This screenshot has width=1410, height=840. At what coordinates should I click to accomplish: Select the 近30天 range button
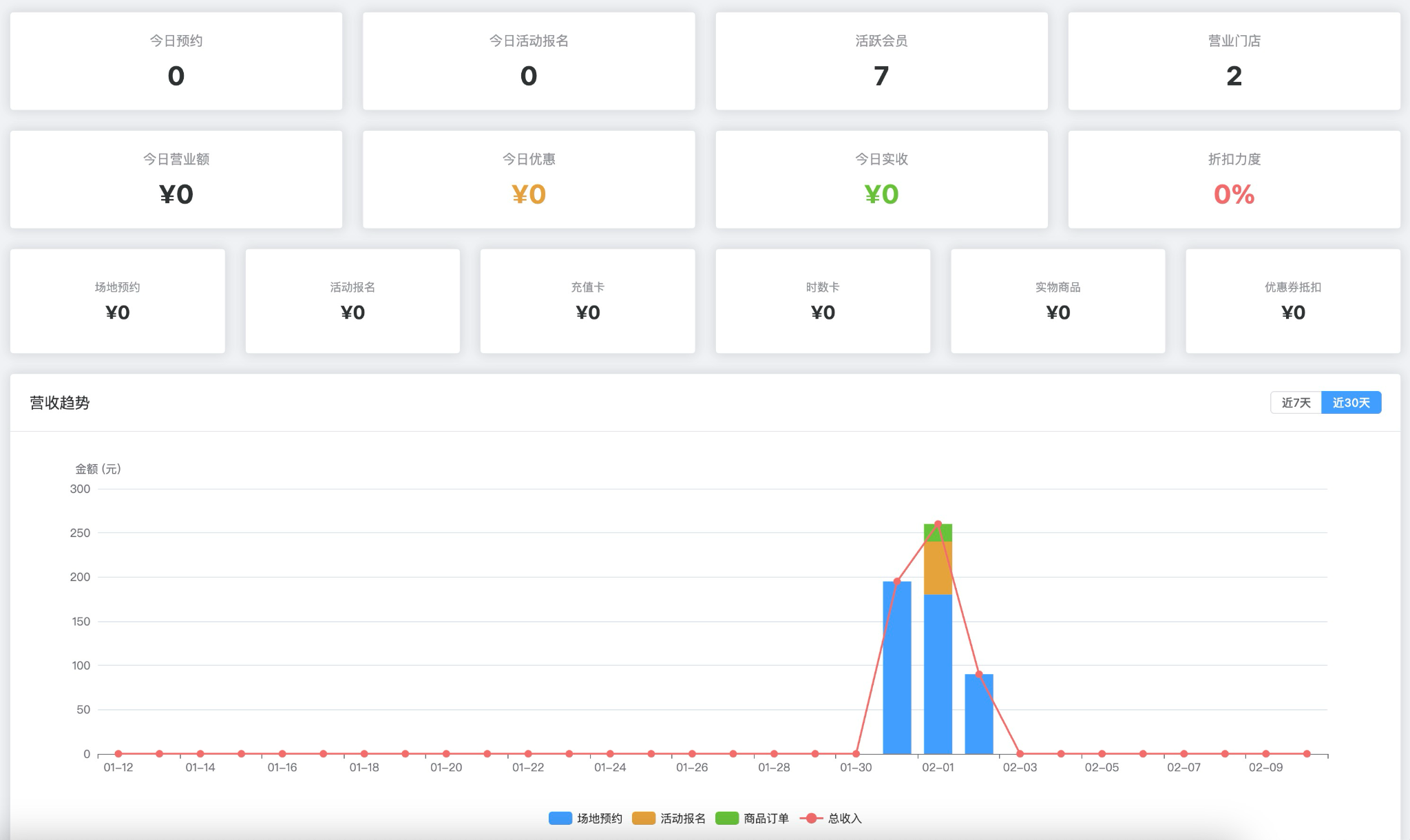pos(1351,403)
